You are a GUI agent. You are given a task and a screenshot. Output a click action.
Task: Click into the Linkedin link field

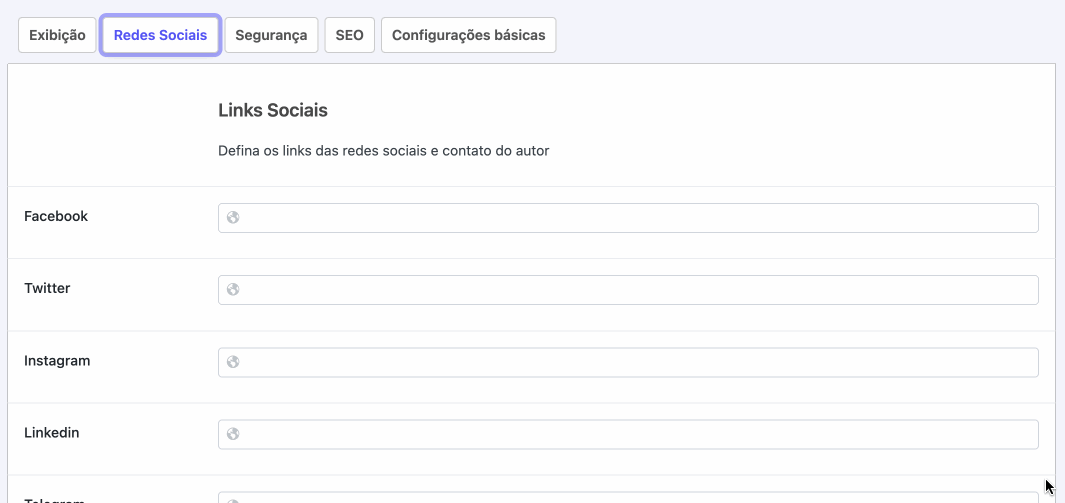(x=628, y=434)
